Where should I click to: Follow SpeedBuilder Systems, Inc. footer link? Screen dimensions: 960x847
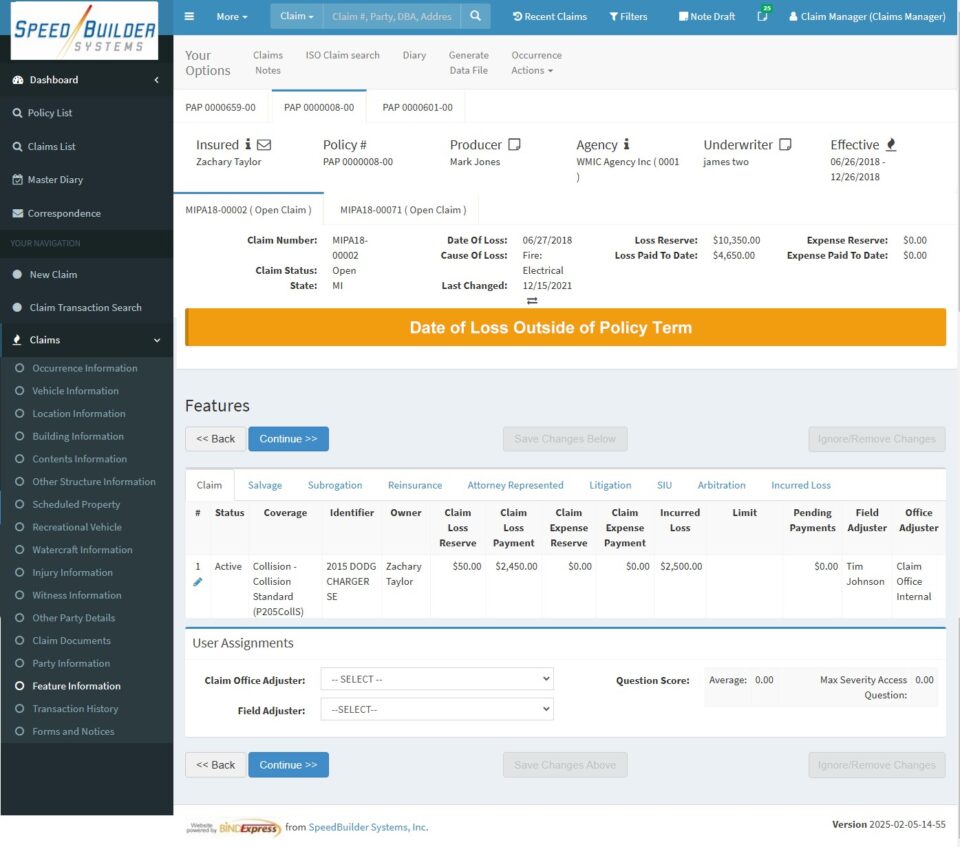pos(368,827)
